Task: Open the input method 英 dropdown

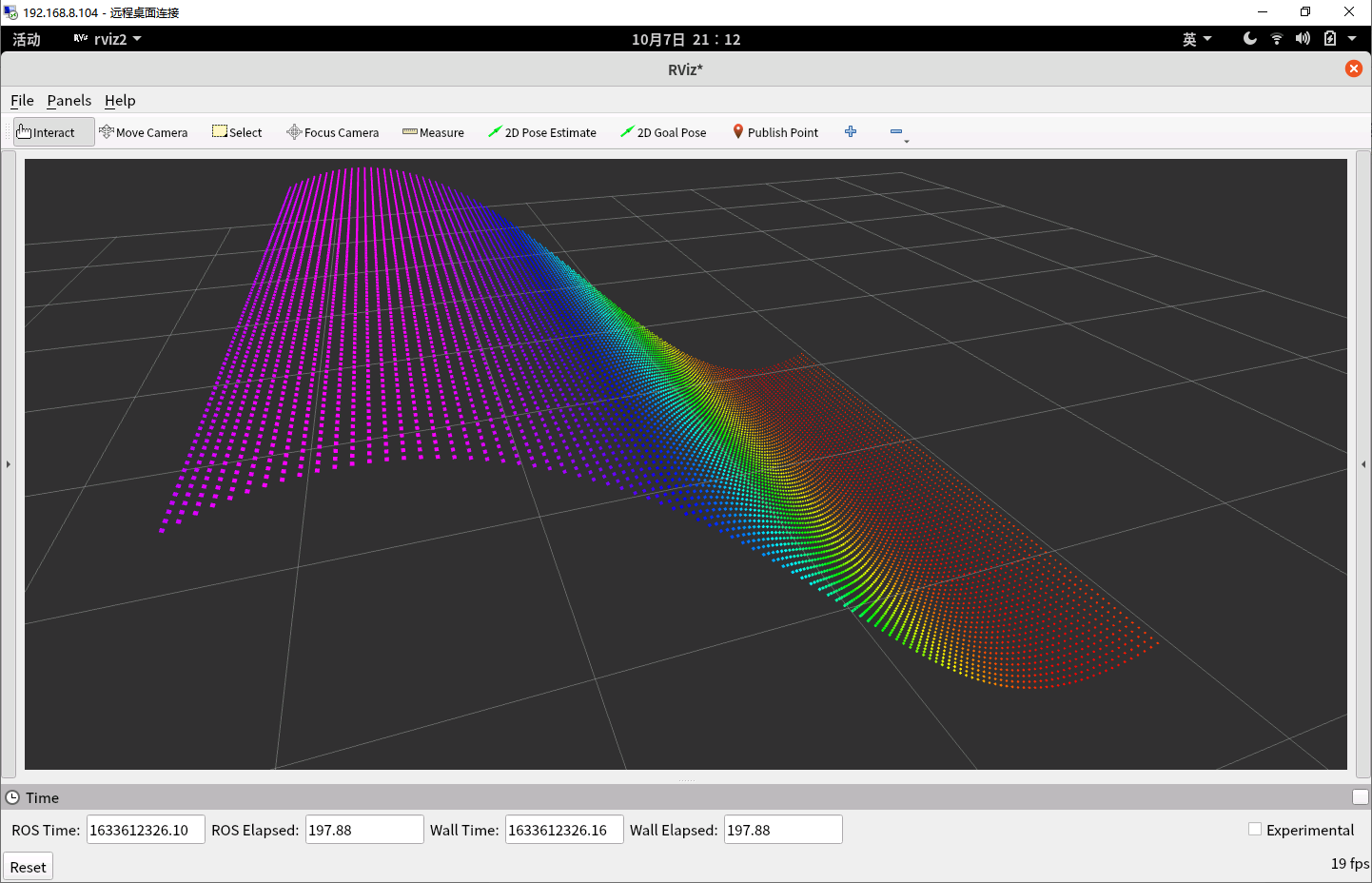Action: [x=1197, y=39]
